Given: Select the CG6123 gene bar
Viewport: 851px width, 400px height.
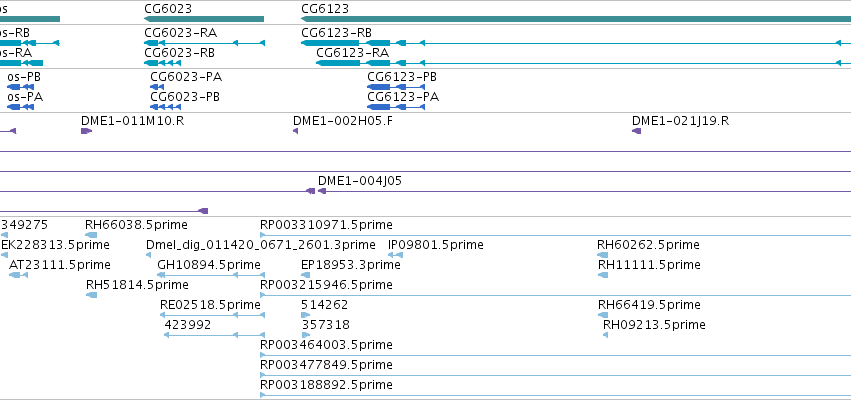Looking at the screenshot, I should point(576,19).
